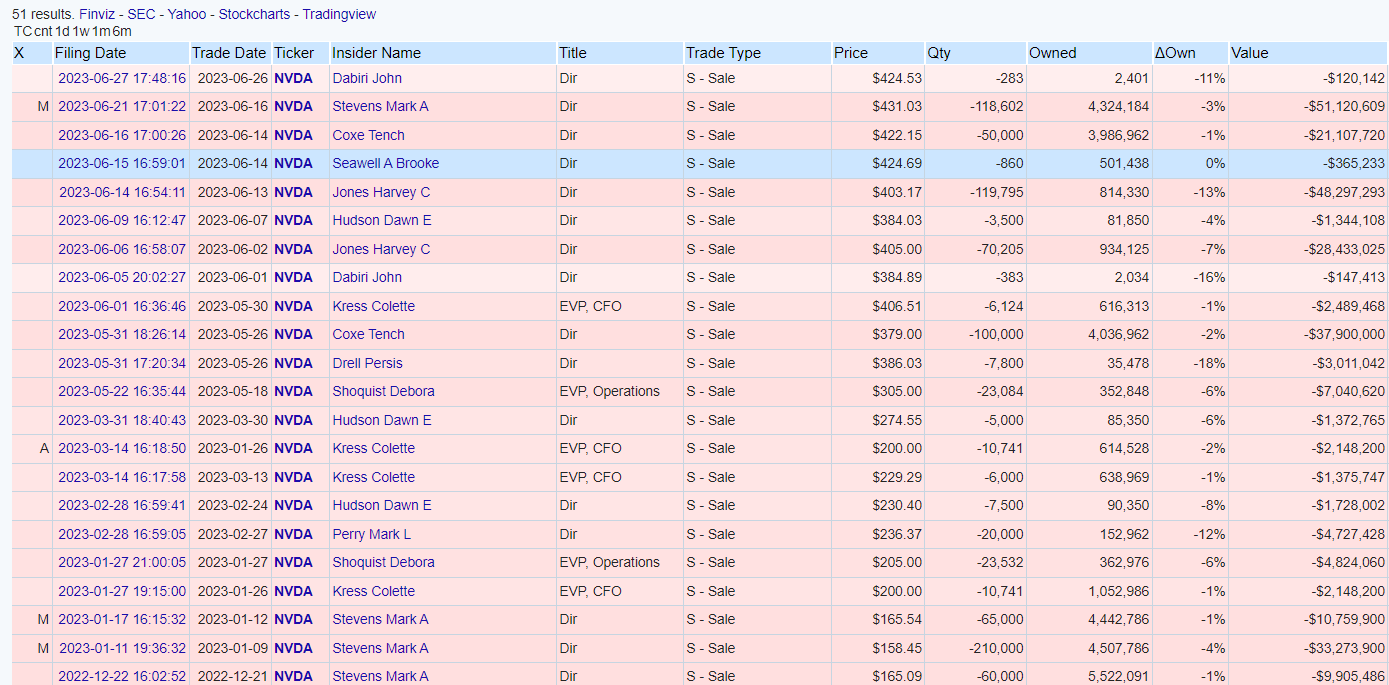Sort by the Insider Name column header
Image resolution: width=1389 pixels, height=685 pixels.
coord(376,53)
